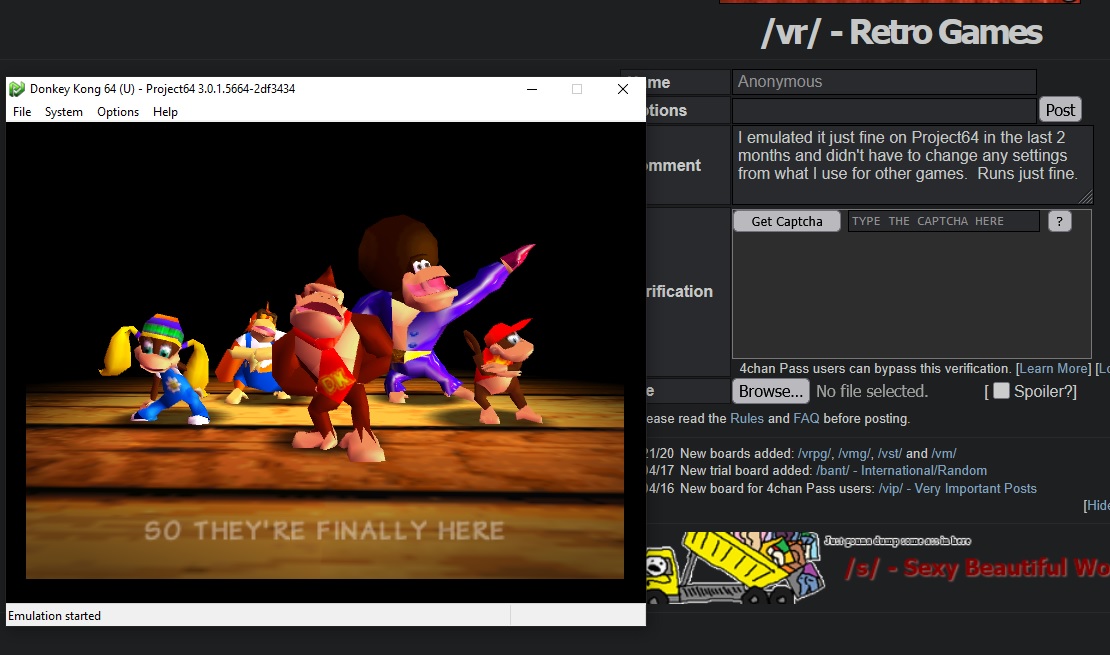
Task: Close the Project64 window
Action: pos(623,89)
